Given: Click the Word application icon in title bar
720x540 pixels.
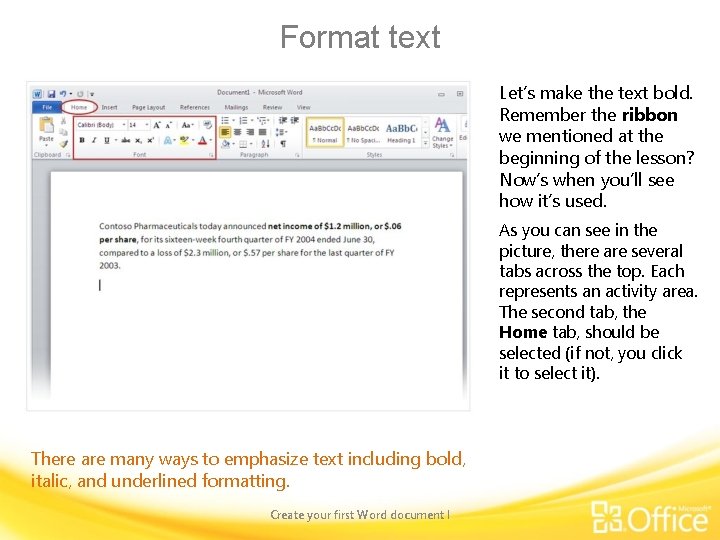Looking at the screenshot, I should click(x=38, y=94).
